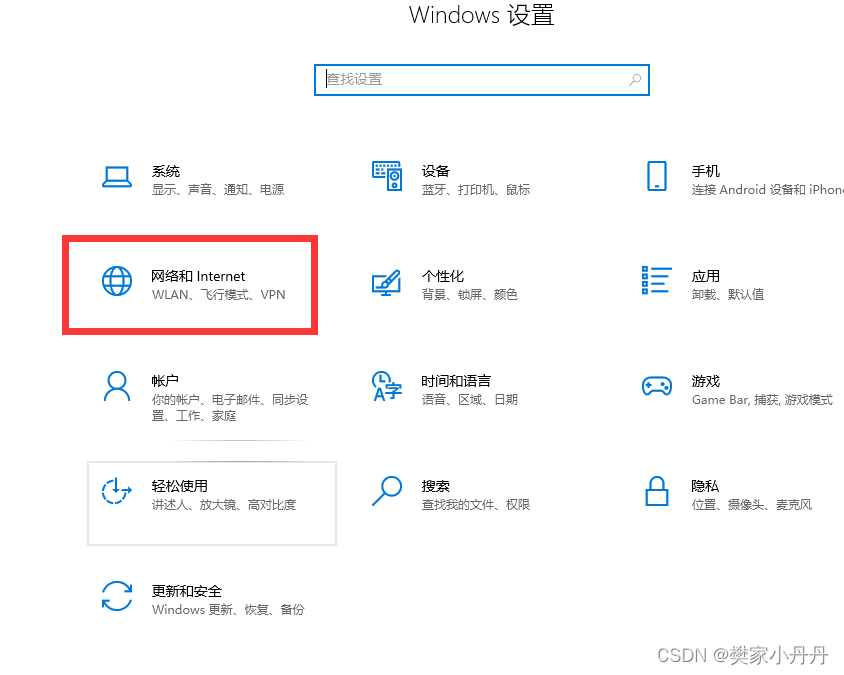This screenshot has width=844, height=675.
Task: Open the 游戏 gamepad icon
Action: tap(657, 386)
